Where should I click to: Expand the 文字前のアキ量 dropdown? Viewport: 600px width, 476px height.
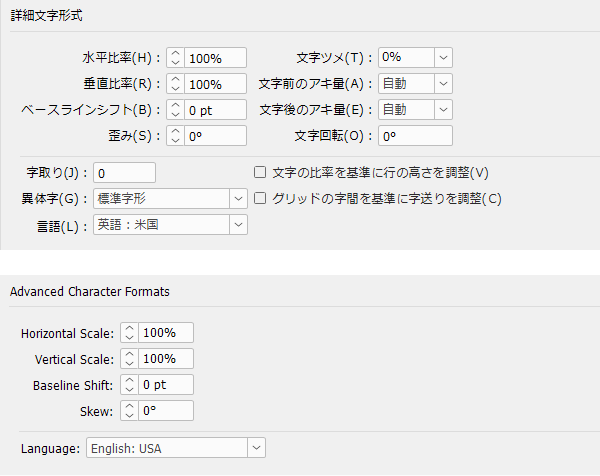(x=443, y=84)
